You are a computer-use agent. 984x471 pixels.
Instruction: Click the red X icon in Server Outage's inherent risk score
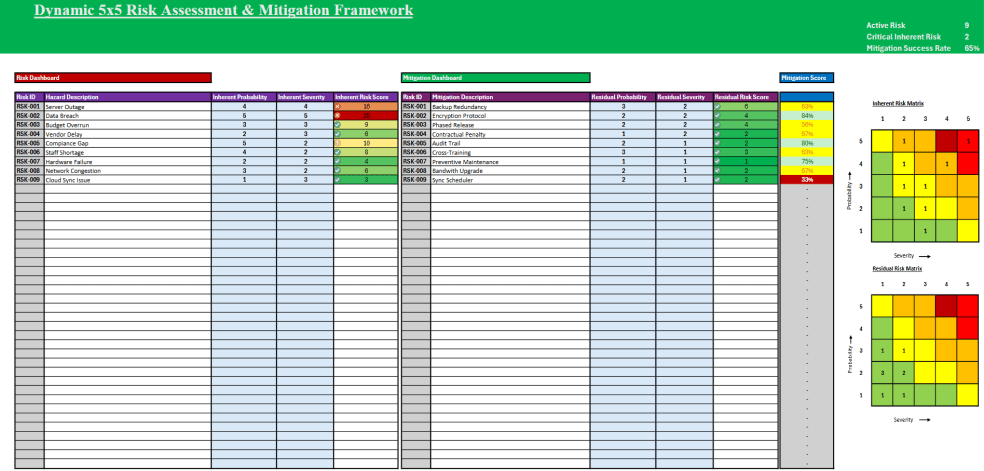338,107
